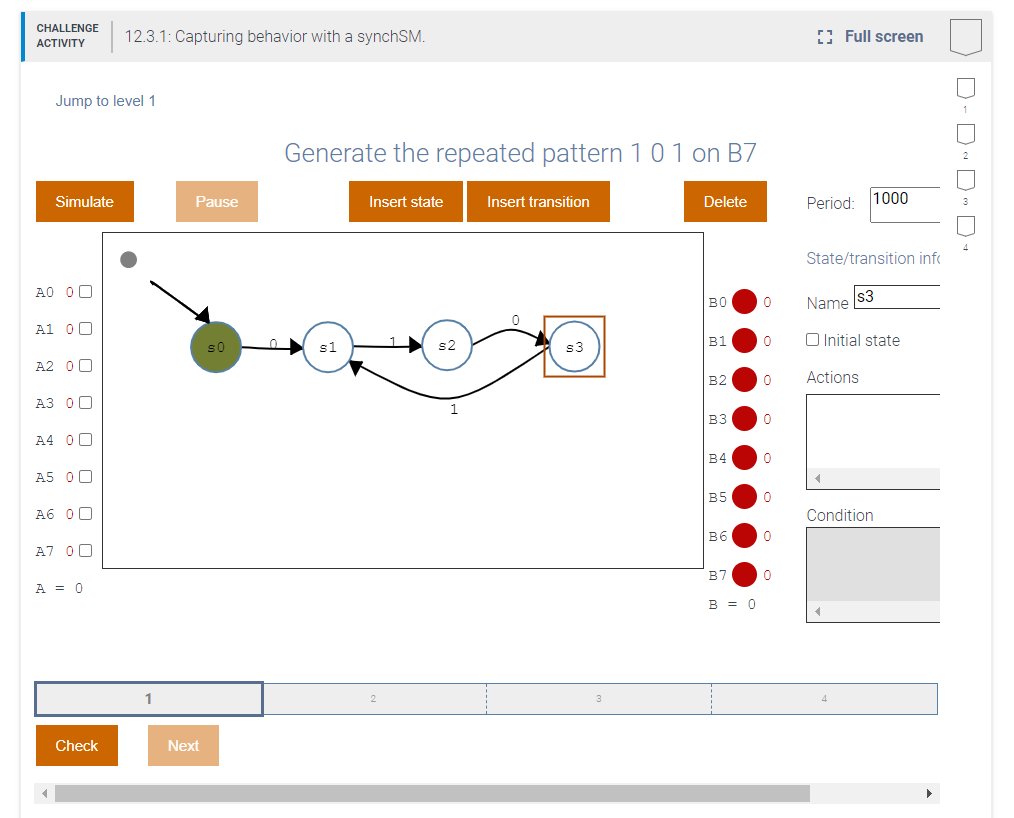Viewport: 1014px width, 818px height.
Task: Select the s2 to s3 transition label 0
Action: 515,320
